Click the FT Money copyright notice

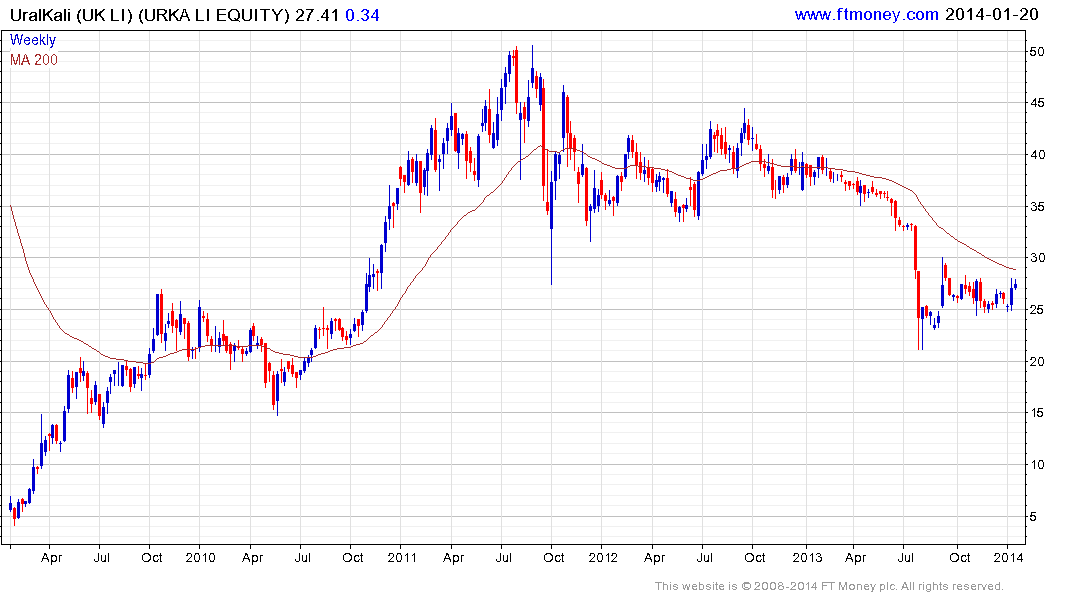tap(829, 586)
